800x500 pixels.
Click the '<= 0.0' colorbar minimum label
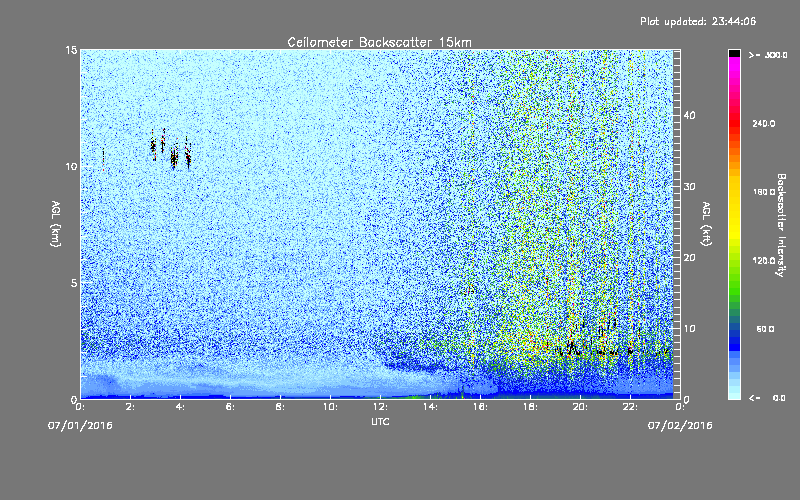767,398
